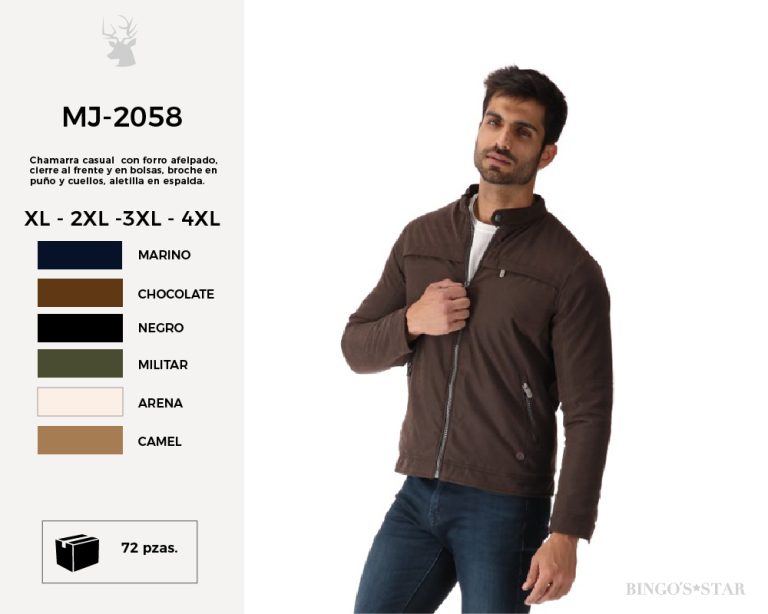Pick the Negro black color swatch

tap(80, 328)
